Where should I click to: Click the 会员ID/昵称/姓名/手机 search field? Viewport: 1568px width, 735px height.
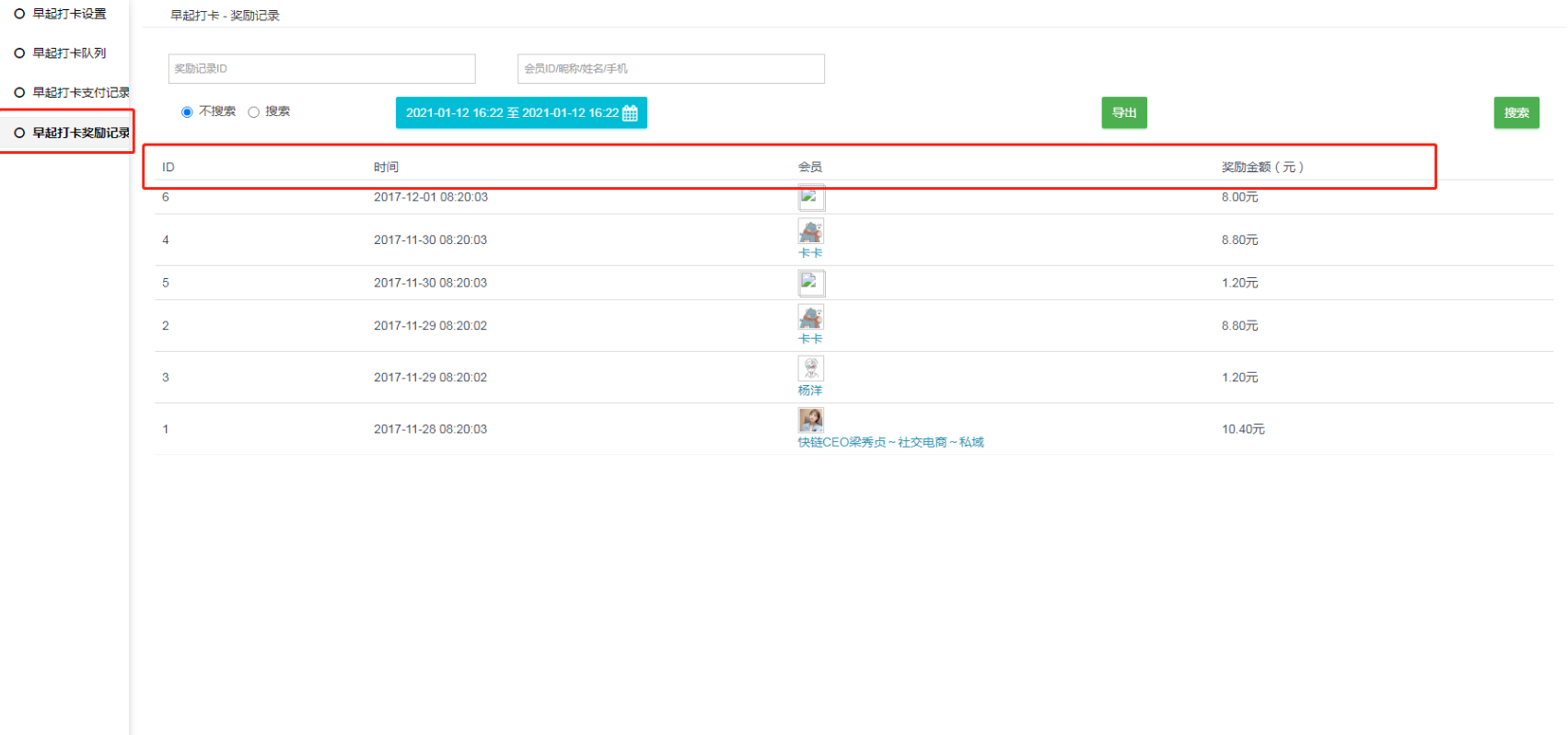click(x=671, y=69)
